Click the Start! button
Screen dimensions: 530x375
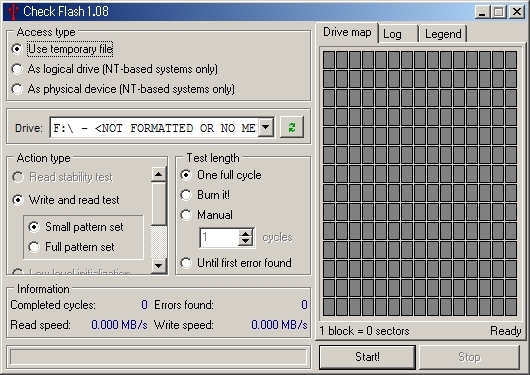(x=367, y=357)
